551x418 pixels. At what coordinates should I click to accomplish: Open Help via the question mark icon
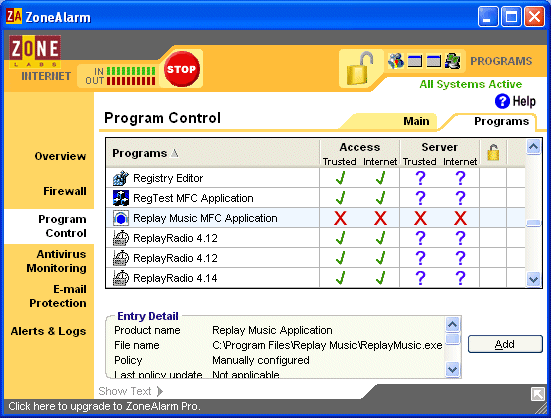coord(502,102)
